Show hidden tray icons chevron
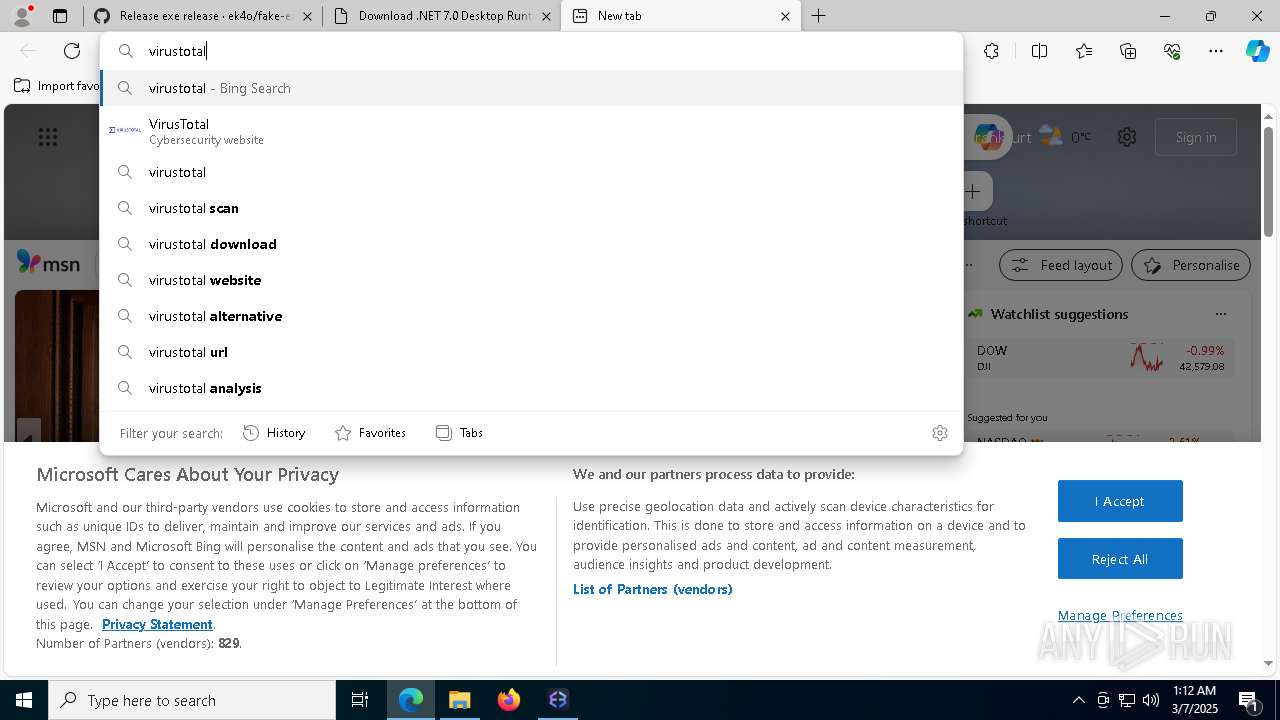 (1078, 700)
